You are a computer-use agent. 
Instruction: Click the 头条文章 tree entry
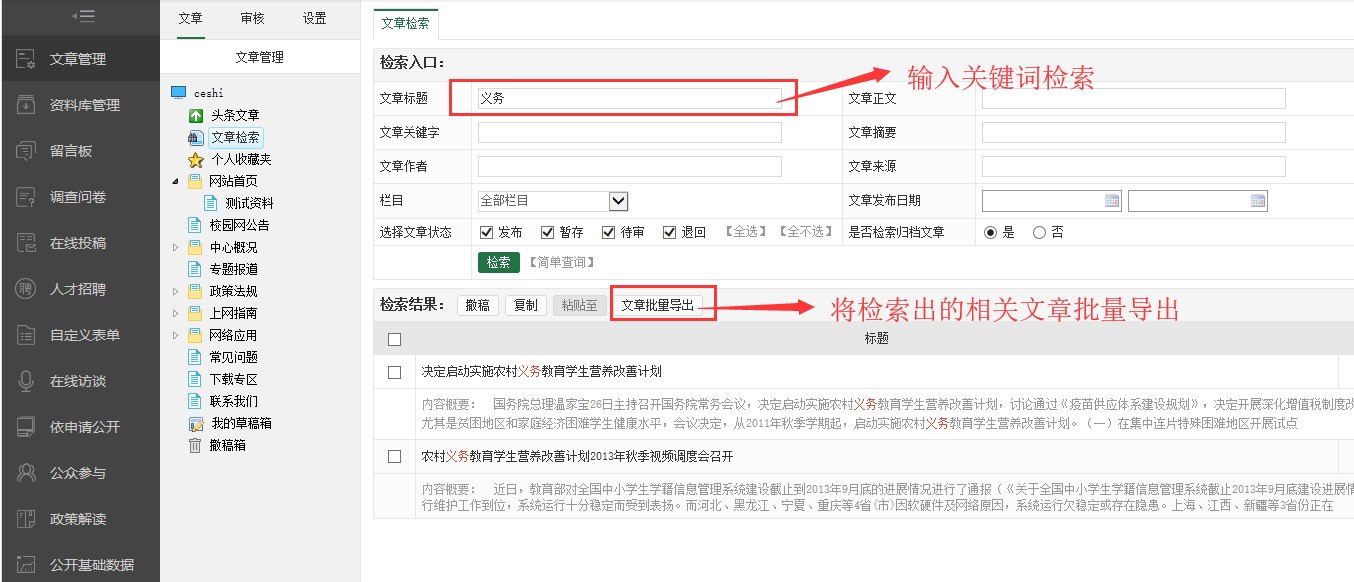coord(234,115)
